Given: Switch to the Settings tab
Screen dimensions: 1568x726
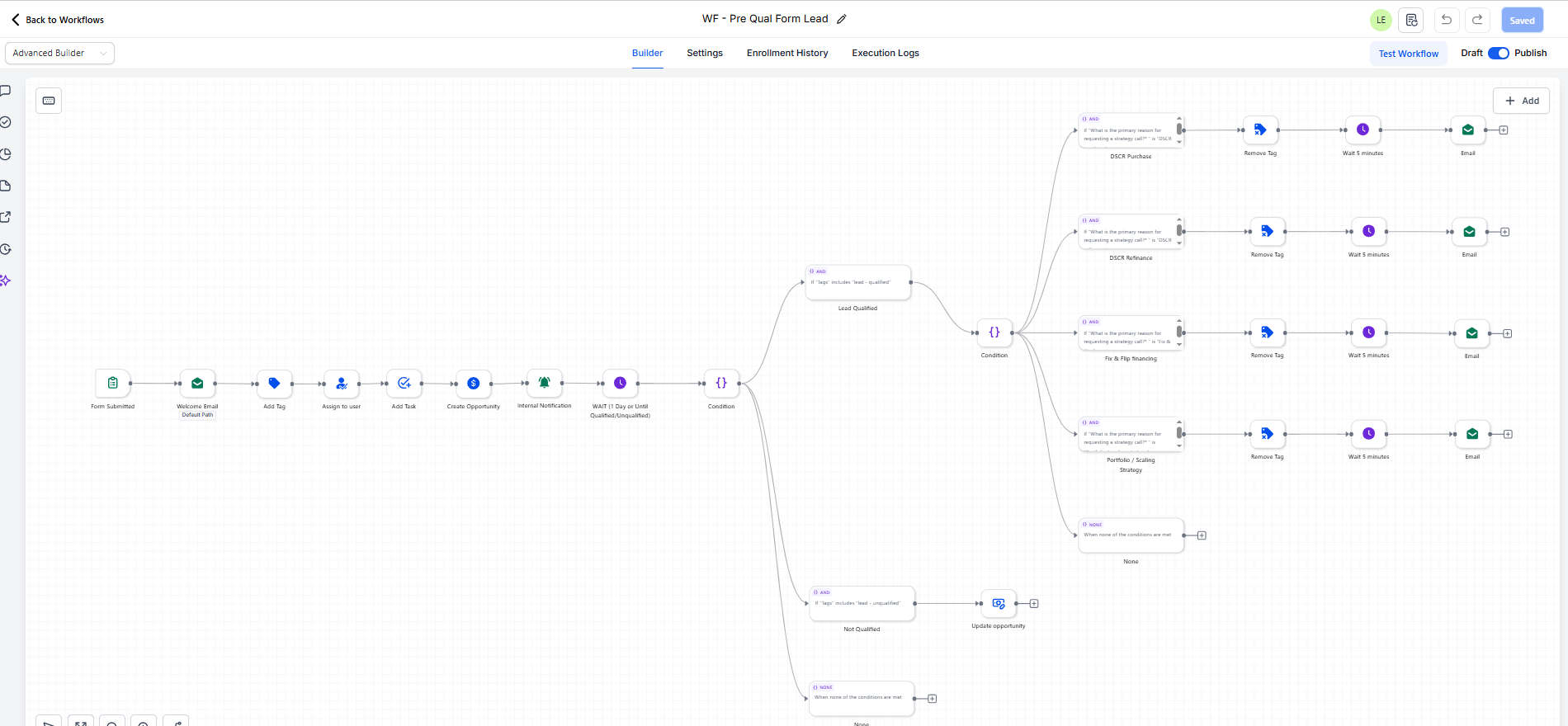Looking at the screenshot, I should pos(704,53).
